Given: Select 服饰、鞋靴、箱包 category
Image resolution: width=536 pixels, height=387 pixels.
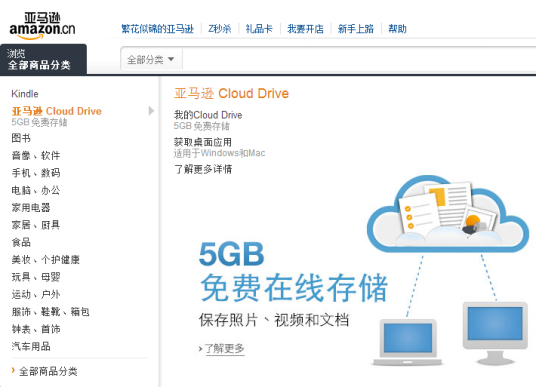Looking at the screenshot, I should (50, 311).
